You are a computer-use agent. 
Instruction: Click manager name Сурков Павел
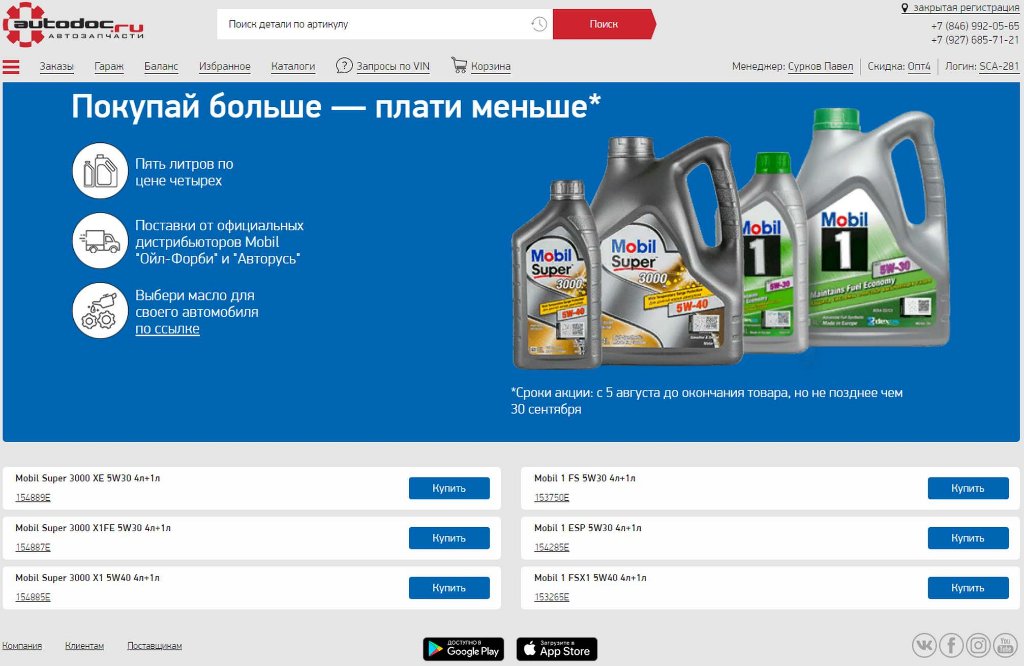point(820,66)
